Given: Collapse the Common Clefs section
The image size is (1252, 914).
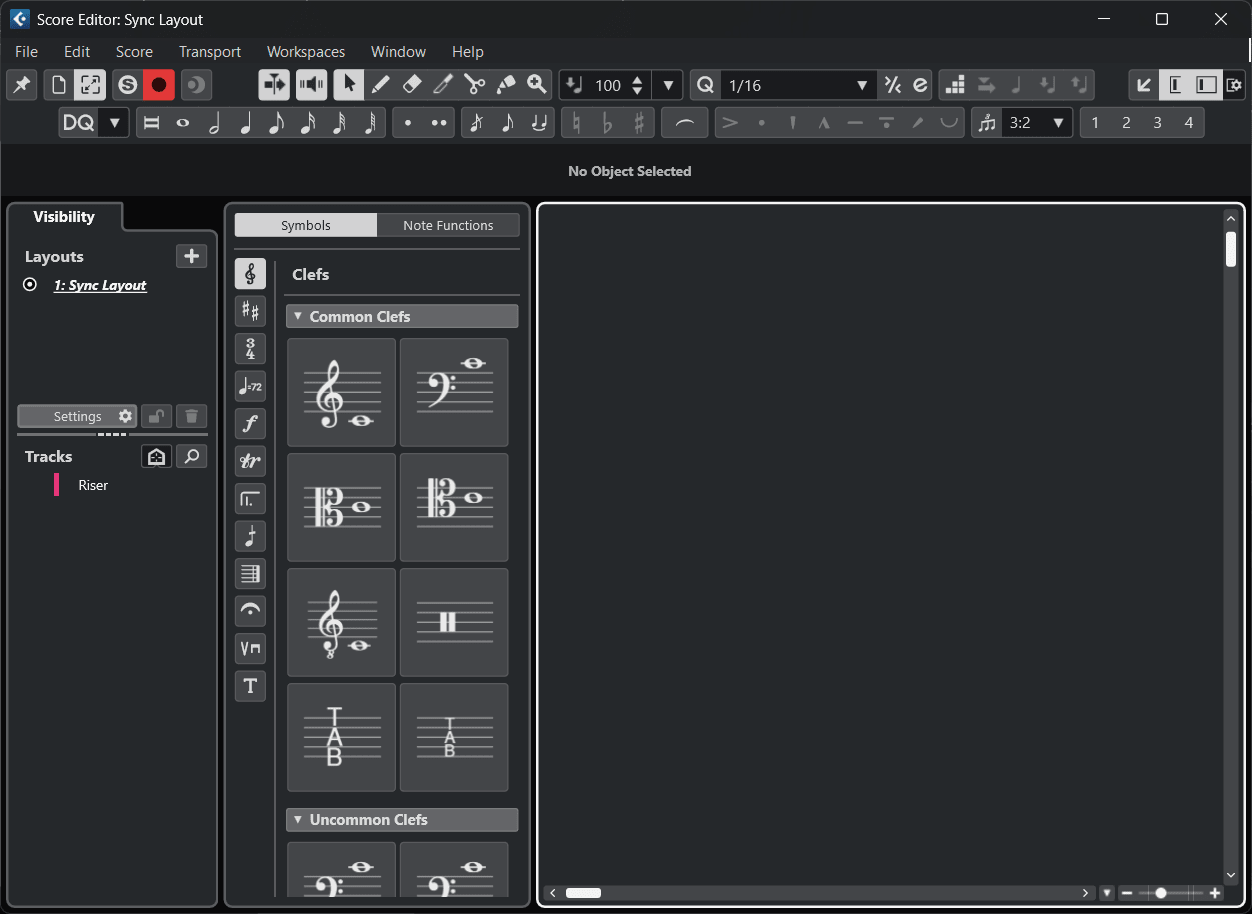Looking at the screenshot, I should pyautogui.click(x=297, y=316).
